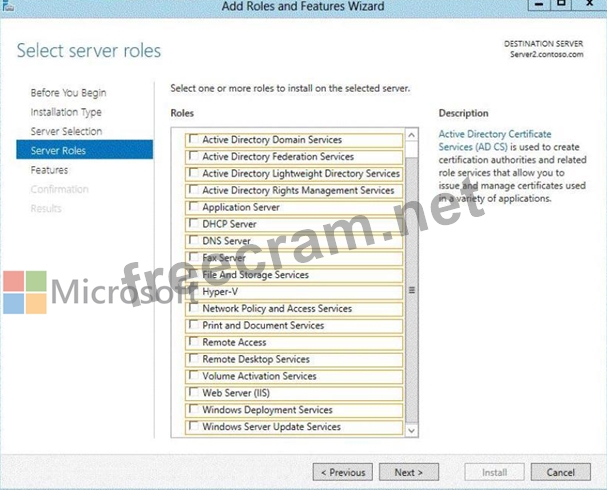This screenshot has width=607, height=490.
Task: Click the Select server roles heading
Action: 89,51
